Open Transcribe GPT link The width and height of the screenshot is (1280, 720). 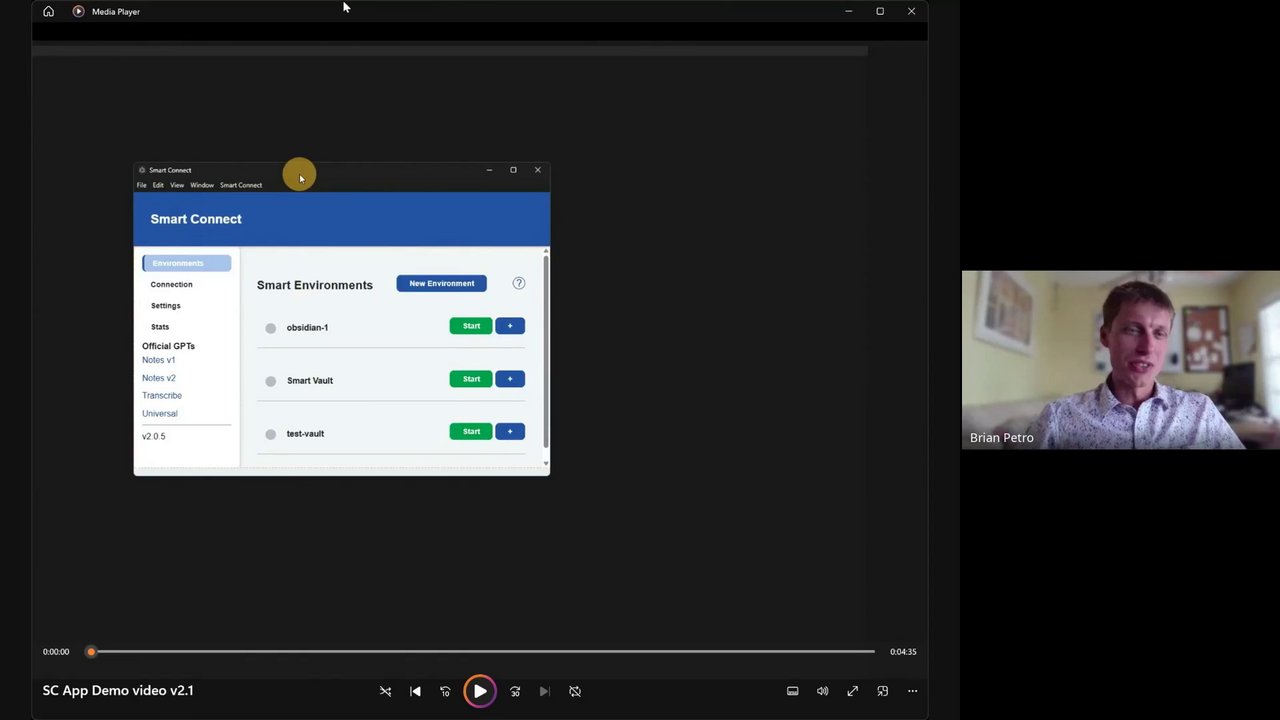(162, 396)
